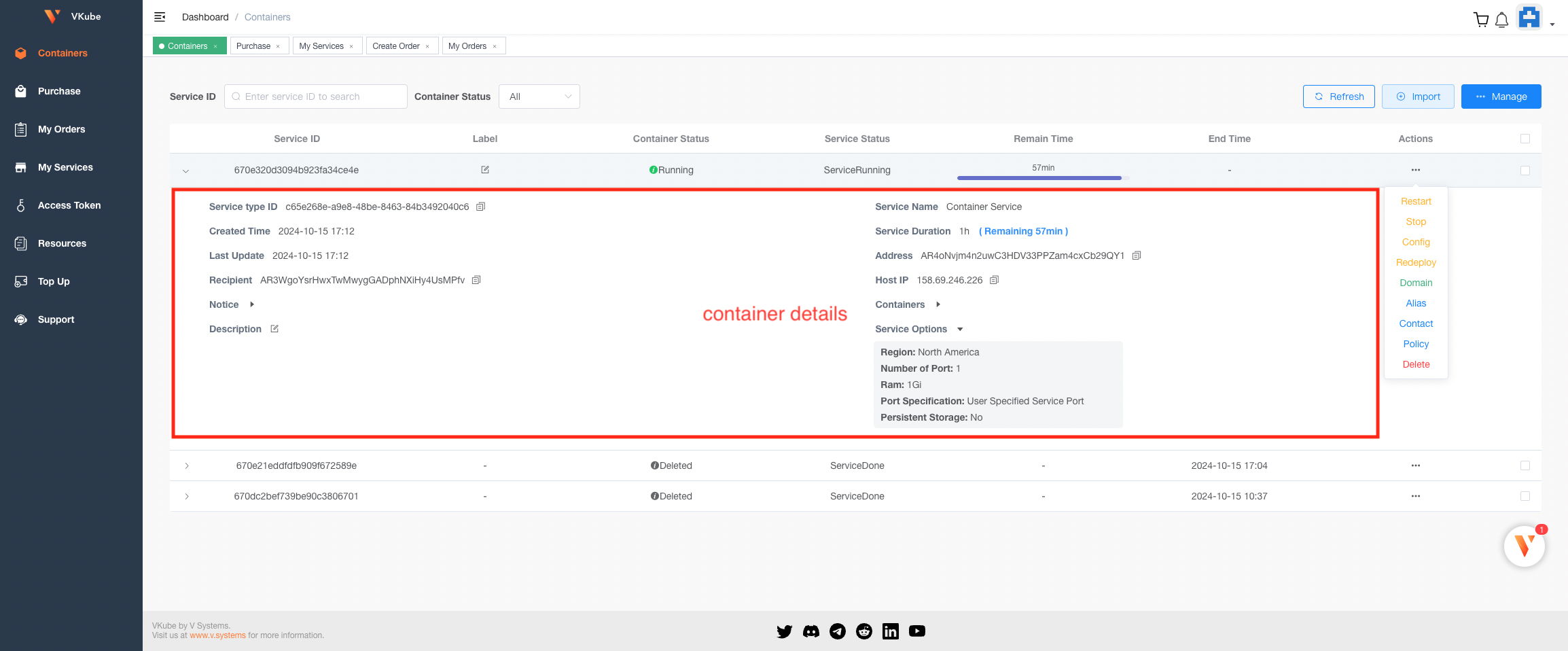Open the shopping cart icon
The width and height of the screenshot is (1568, 651).
[x=1481, y=20]
